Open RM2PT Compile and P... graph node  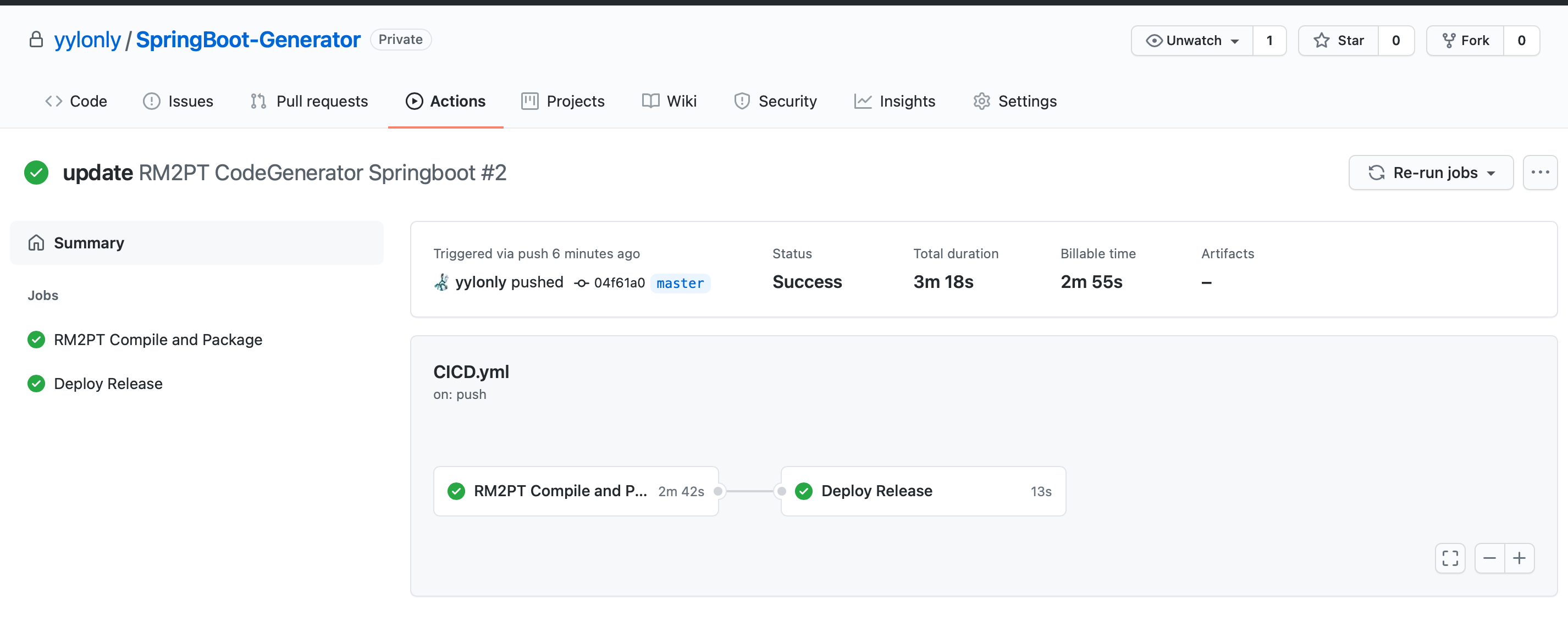(576, 491)
